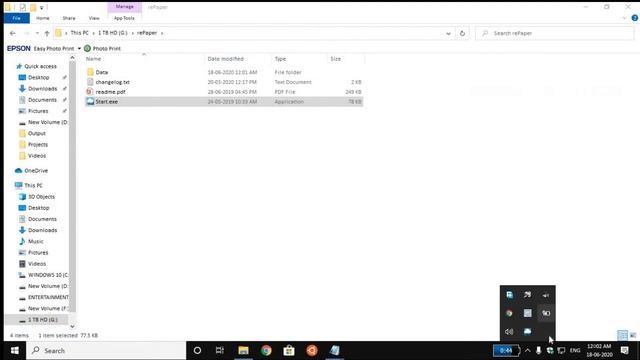The image size is (640, 360).
Task: Click the Chrome-colored icon in tray overflow
Action: click(509, 313)
